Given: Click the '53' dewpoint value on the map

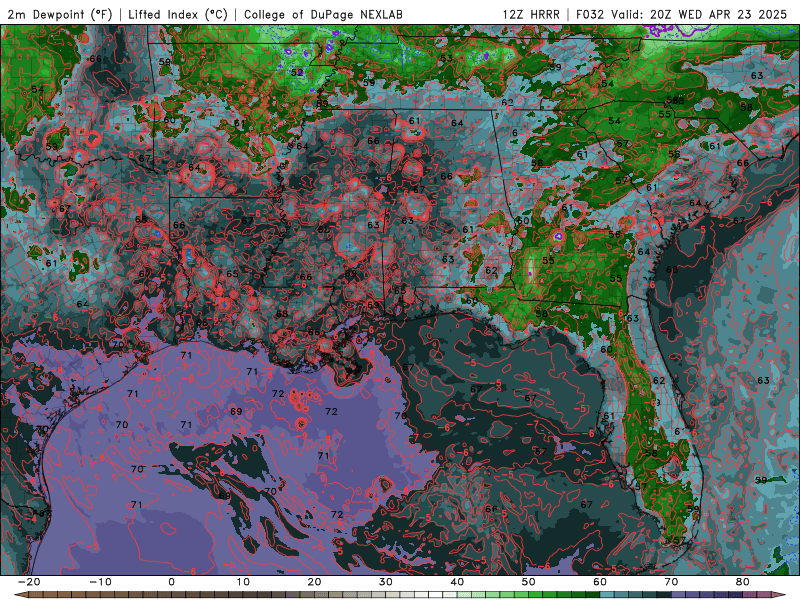Looking at the screenshot, I should [446, 58].
